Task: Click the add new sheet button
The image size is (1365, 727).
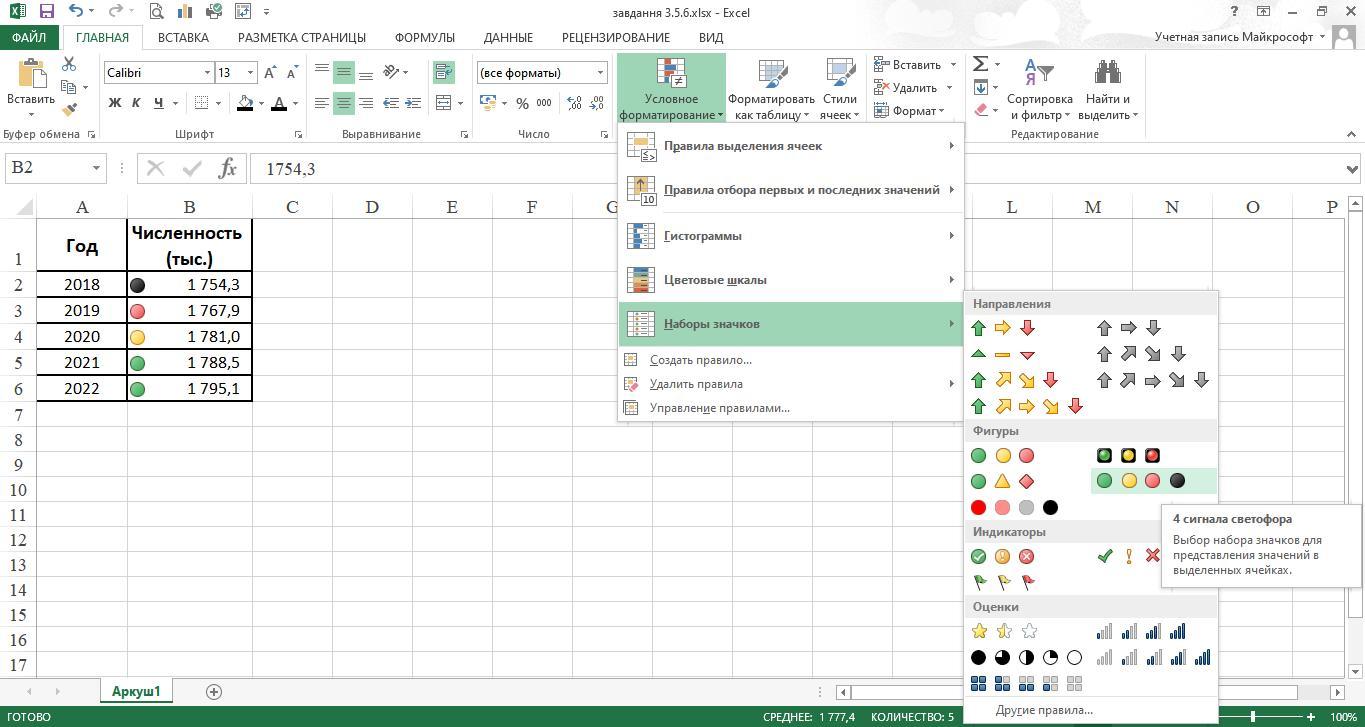Action: [213, 691]
